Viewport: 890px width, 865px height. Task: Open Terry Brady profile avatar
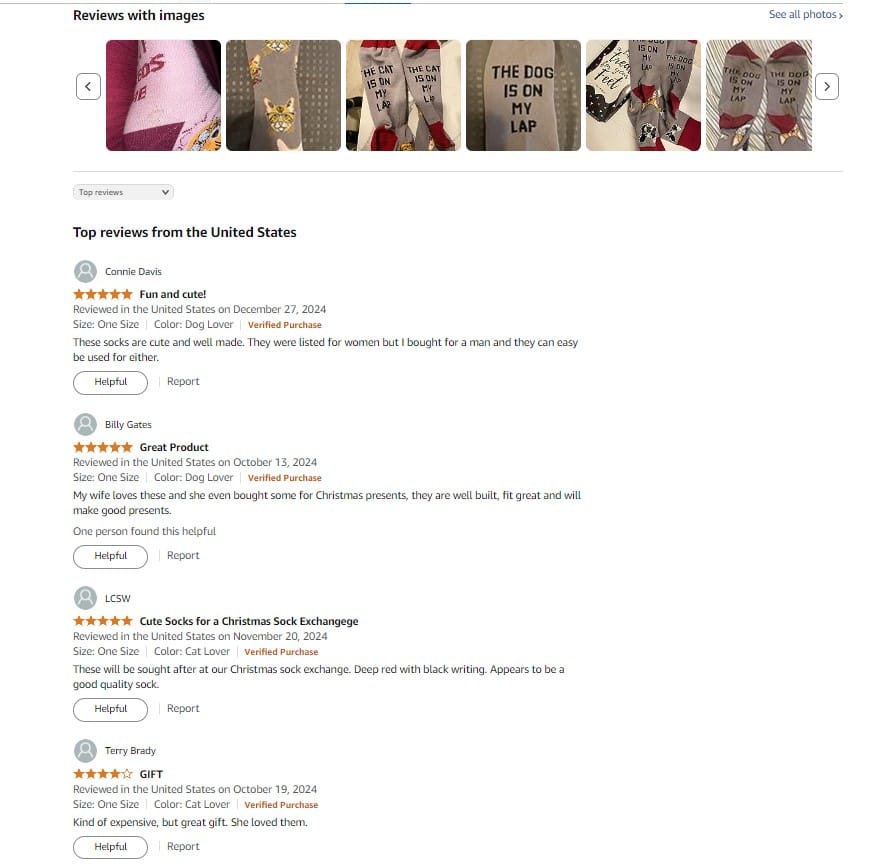point(85,750)
